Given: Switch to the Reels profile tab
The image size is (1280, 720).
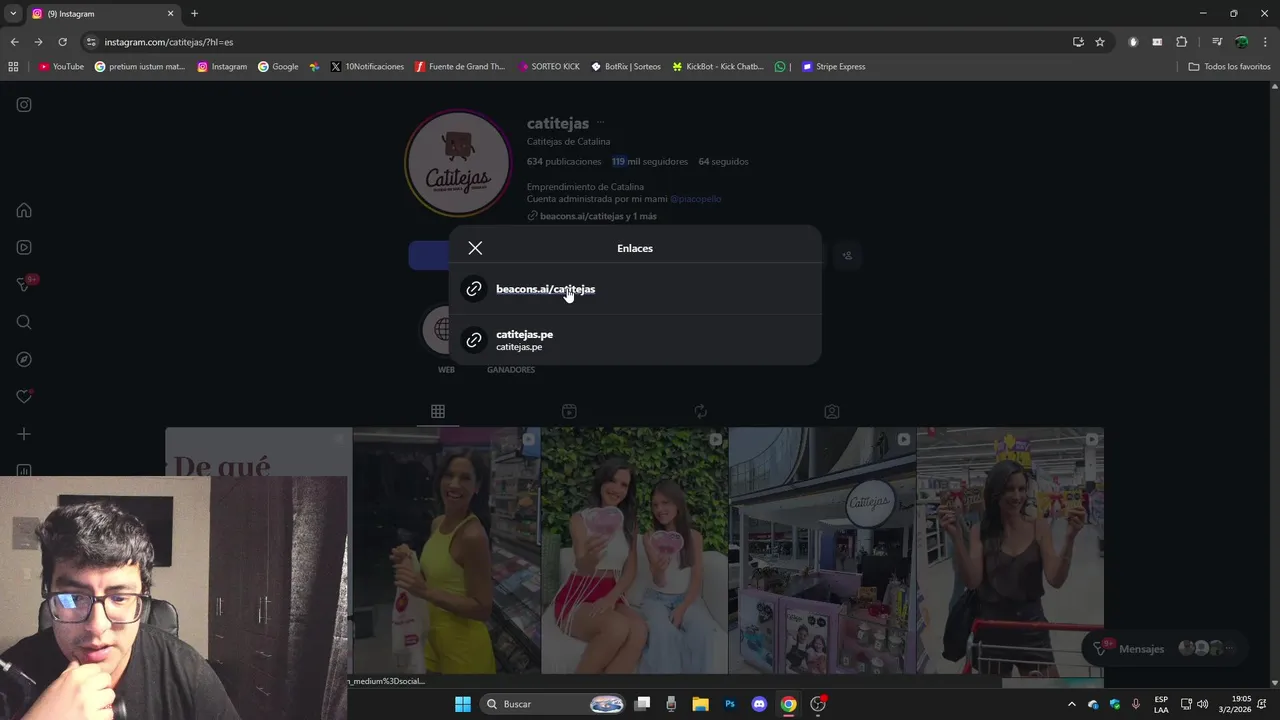Looking at the screenshot, I should pyautogui.click(x=569, y=411).
